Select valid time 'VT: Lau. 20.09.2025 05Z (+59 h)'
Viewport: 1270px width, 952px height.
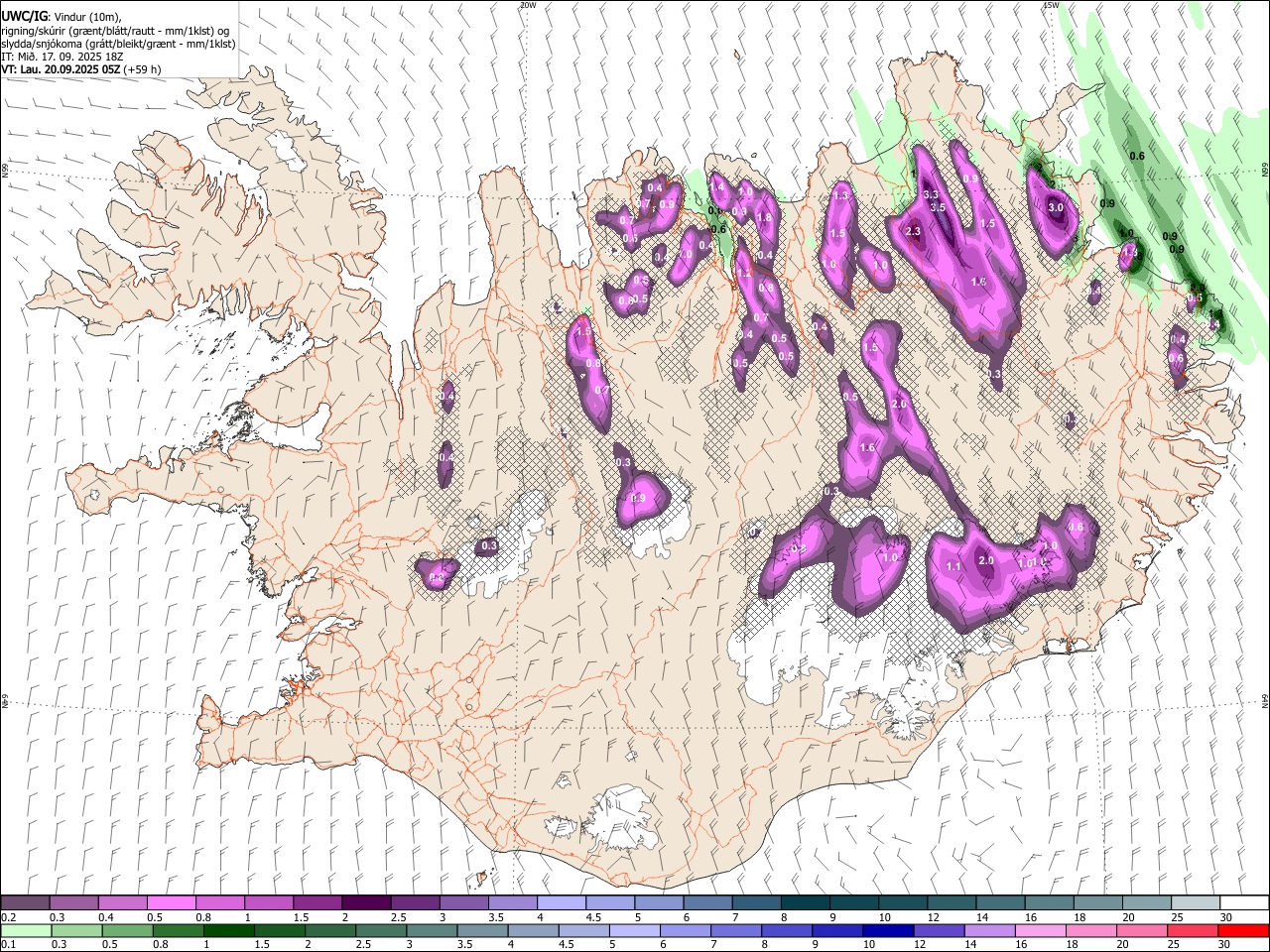81,69
